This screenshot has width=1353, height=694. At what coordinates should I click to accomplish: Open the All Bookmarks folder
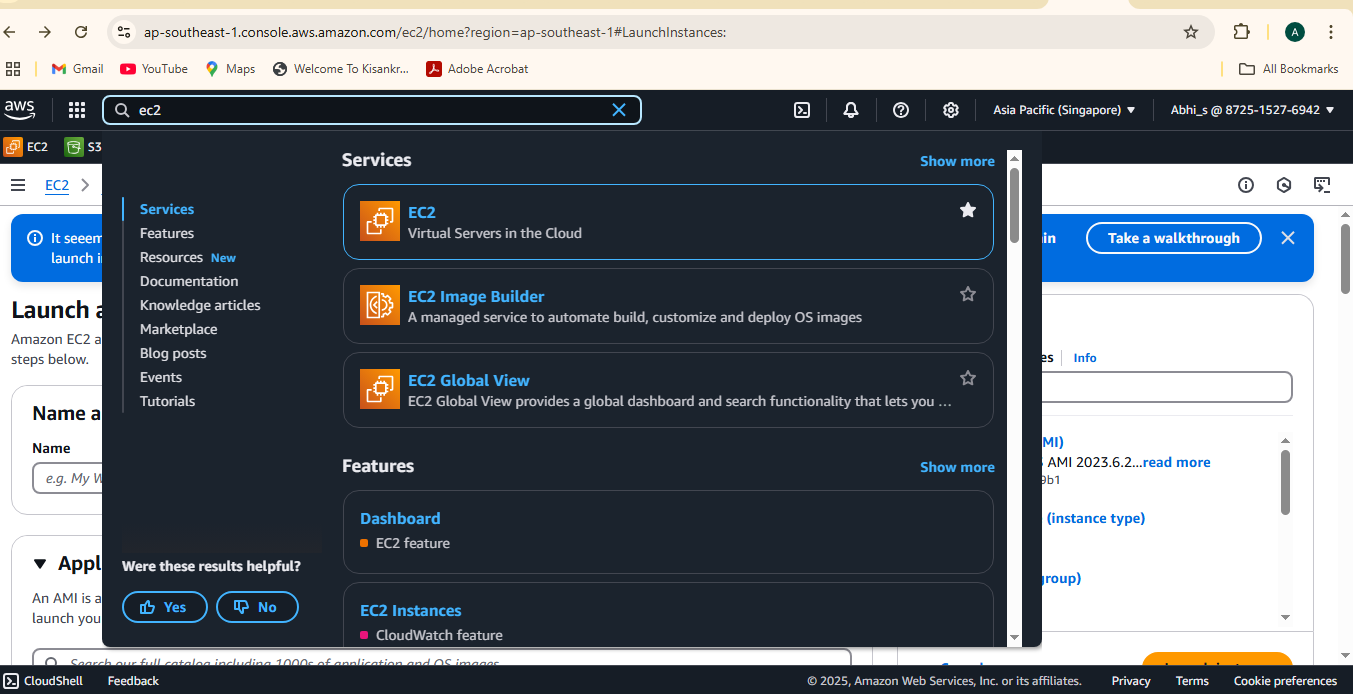[x=1288, y=69]
